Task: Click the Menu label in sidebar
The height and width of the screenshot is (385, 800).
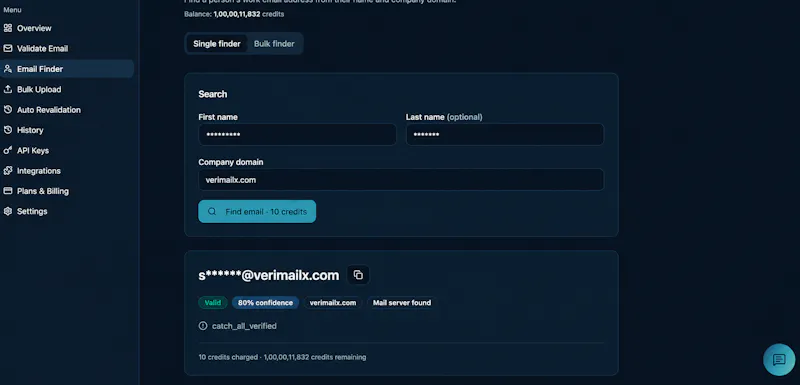Action: coord(12,10)
